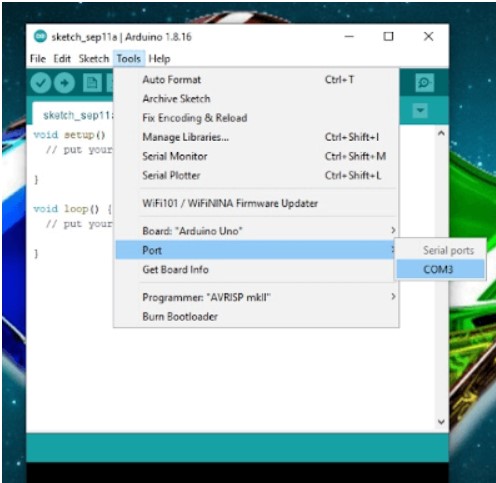496x483 pixels.
Task: Choose Auto Format from Tools menu
Action: point(256,80)
